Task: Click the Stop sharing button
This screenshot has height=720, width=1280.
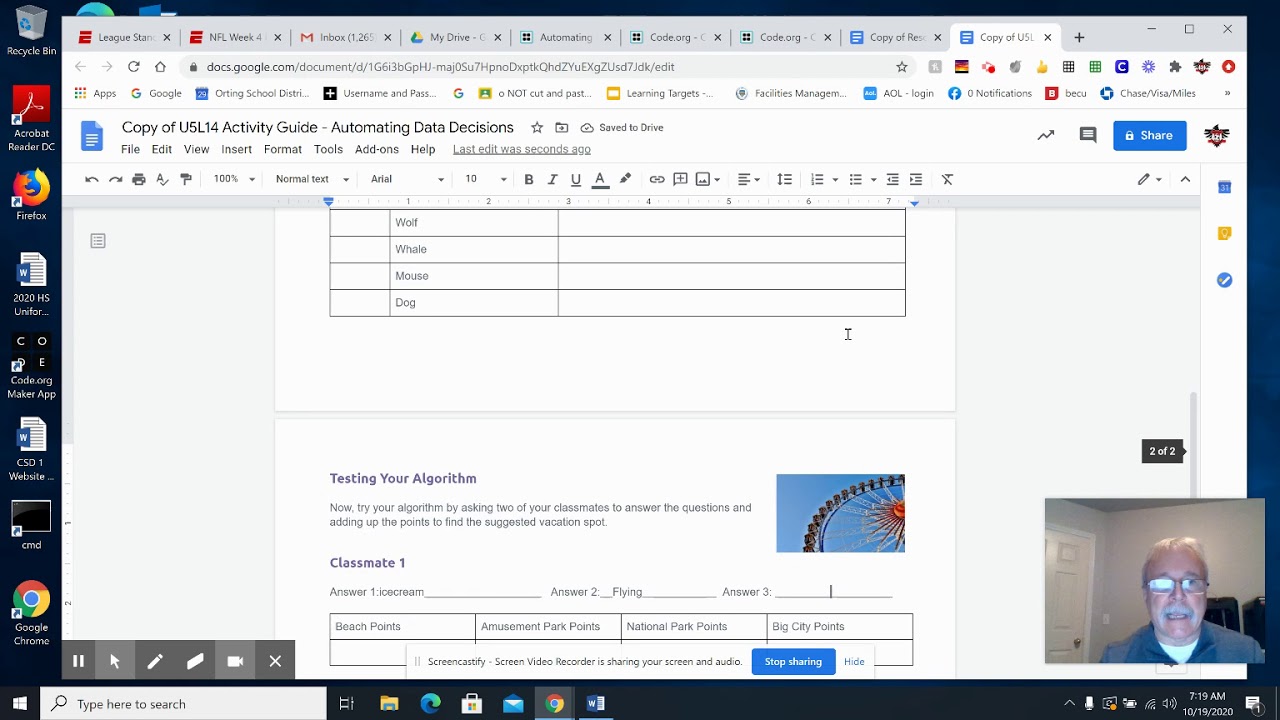Action: pyautogui.click(x=793, y=661)
